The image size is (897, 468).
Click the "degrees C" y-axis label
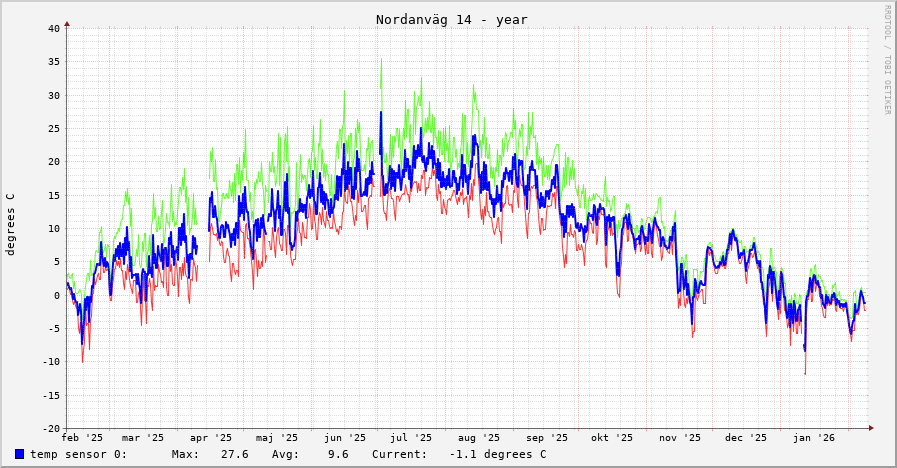(x=11, y=224)
